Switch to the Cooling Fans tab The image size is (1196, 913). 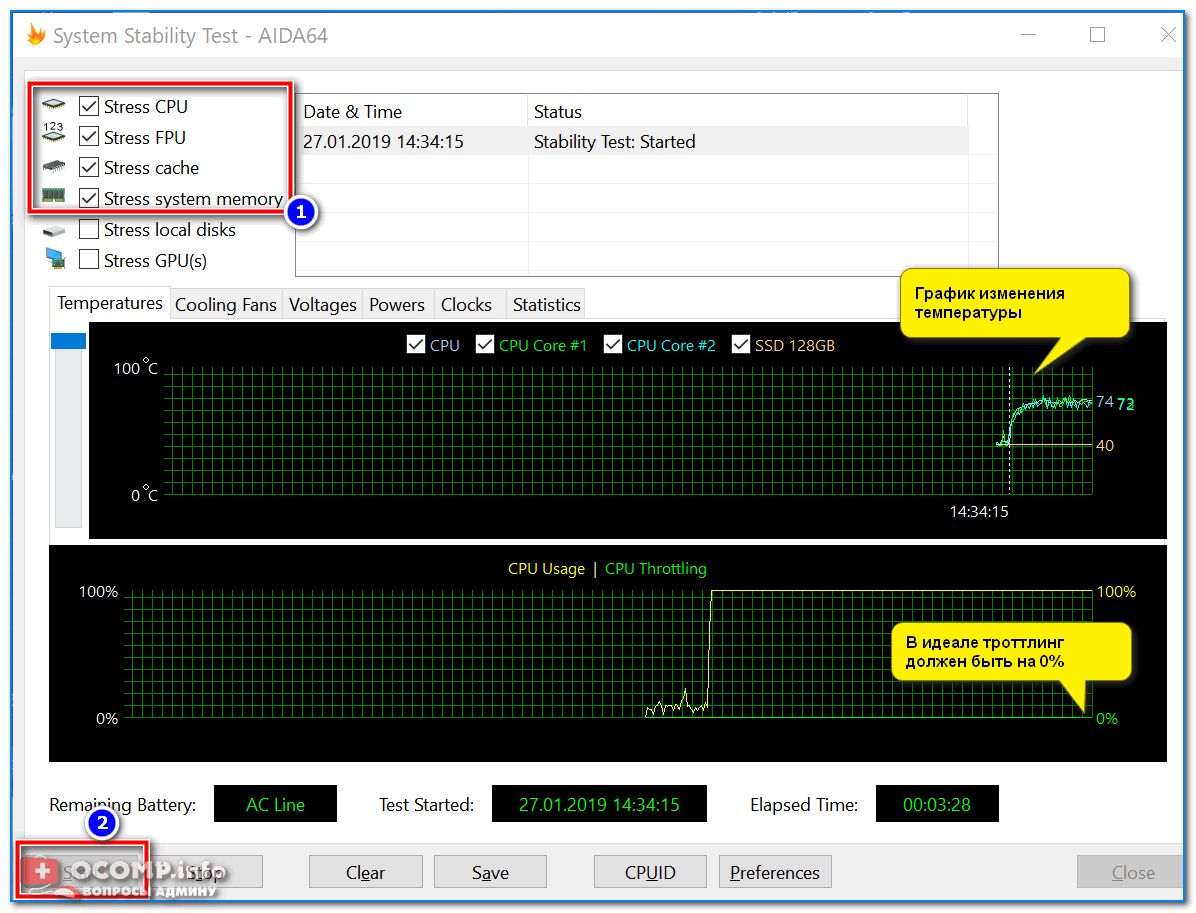point(225,305)
